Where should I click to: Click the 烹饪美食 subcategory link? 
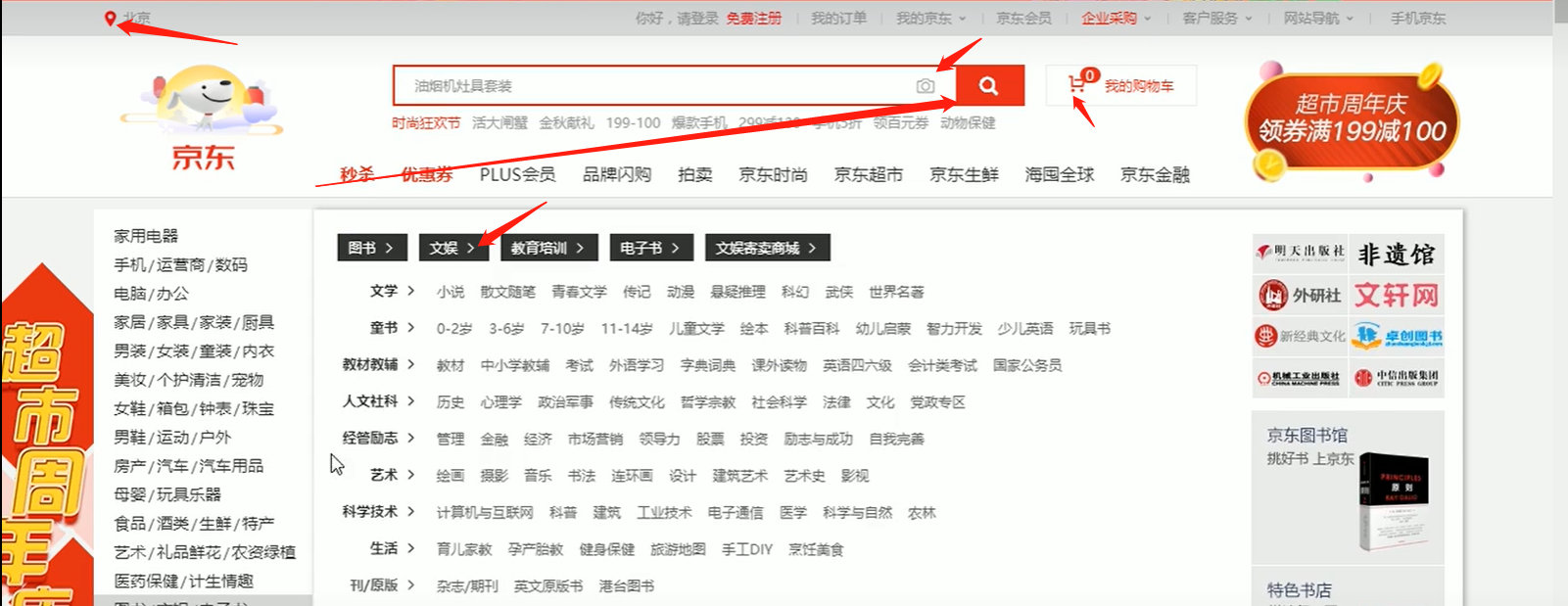[816, 549]
